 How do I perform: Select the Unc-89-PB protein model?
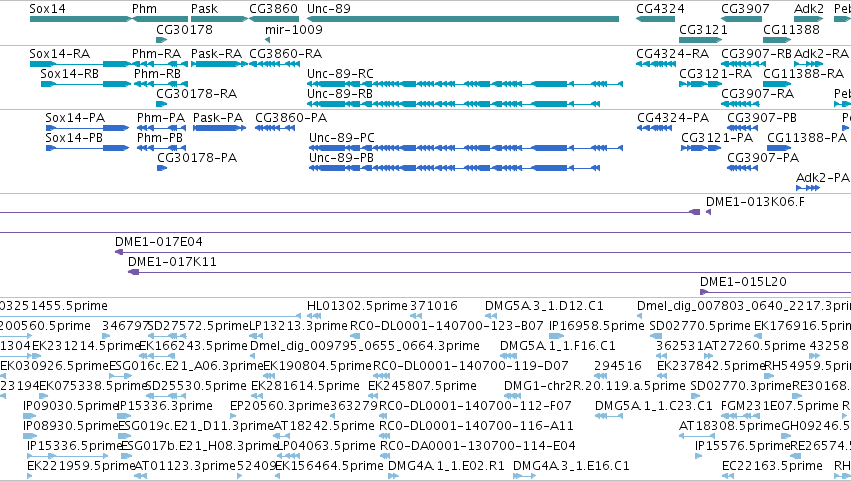click(454, 168)
